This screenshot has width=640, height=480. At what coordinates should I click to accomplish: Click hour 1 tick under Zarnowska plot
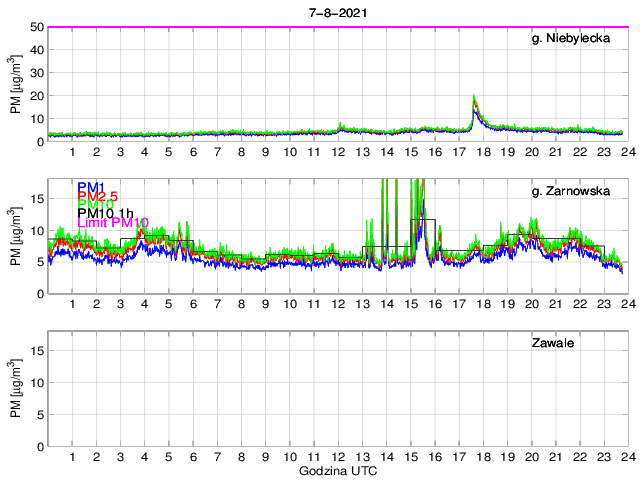tap(72, 304)
